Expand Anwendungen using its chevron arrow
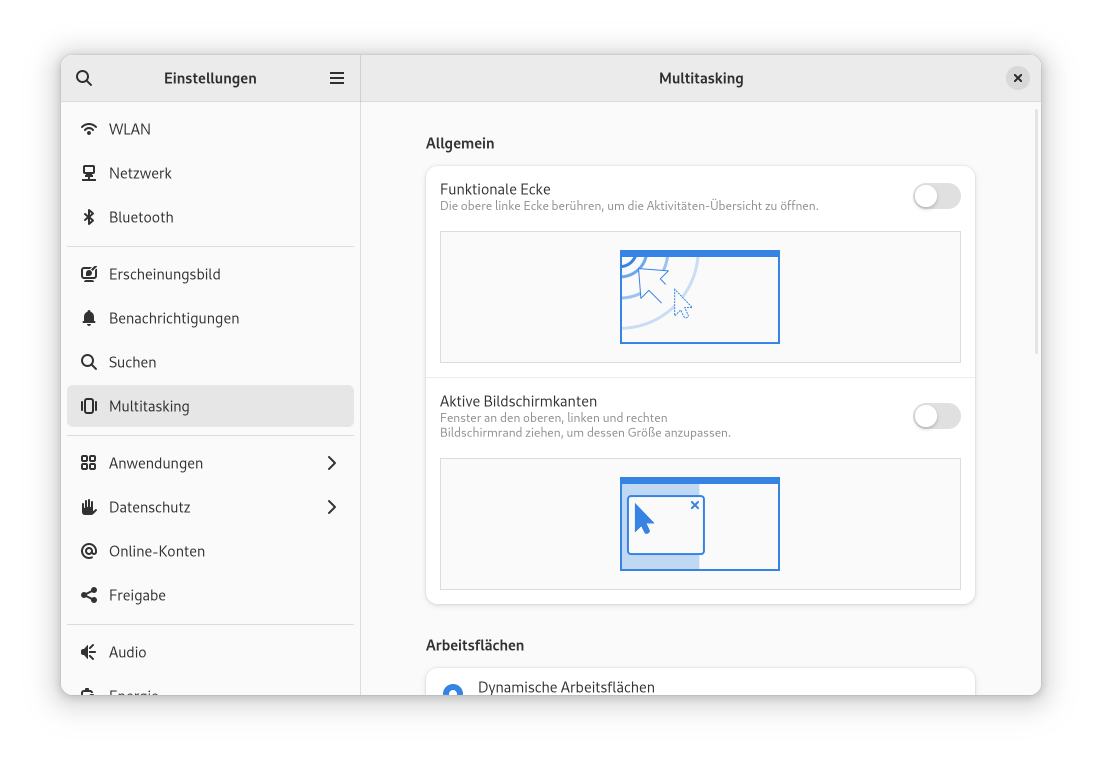This screenshot has height=762, width=1102. click(x=332, y=463)
